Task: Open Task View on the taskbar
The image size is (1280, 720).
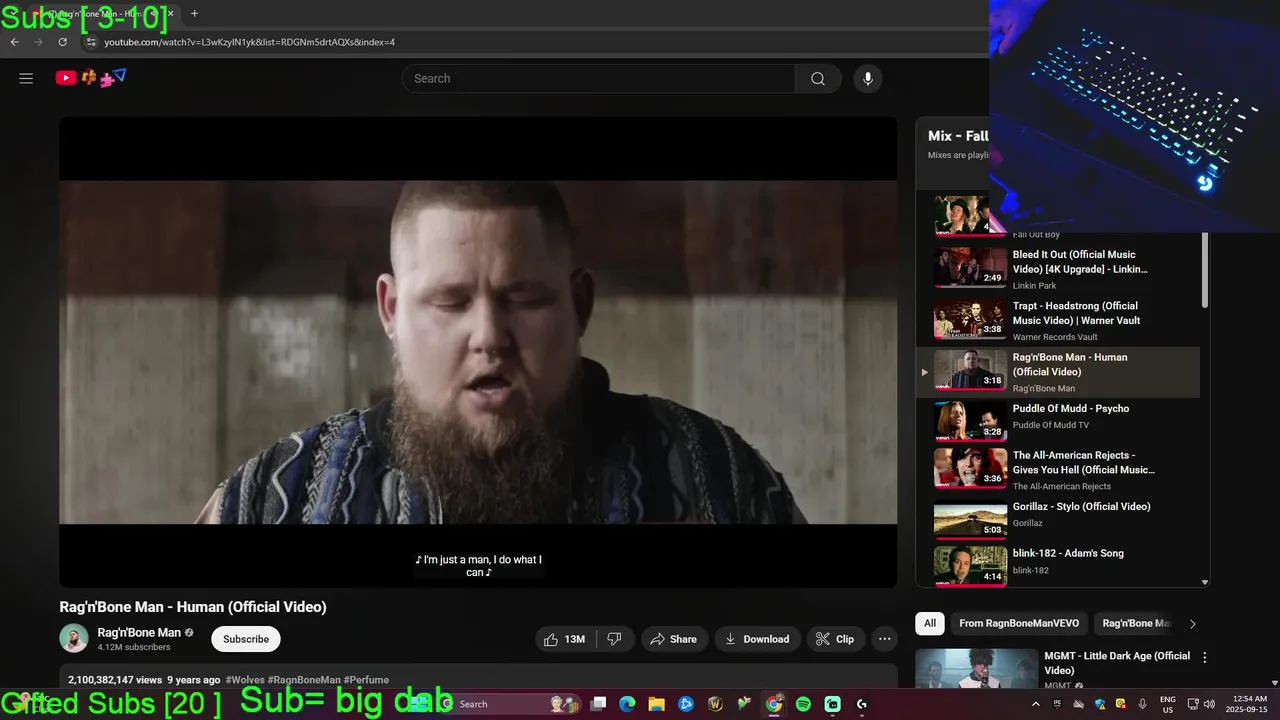Action: [x=598, y=704]
